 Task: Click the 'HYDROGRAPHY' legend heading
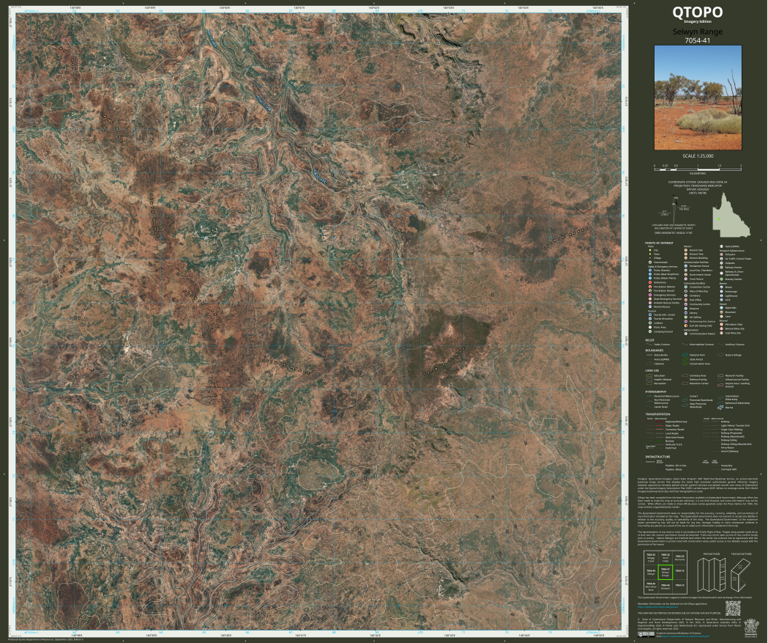click(x=656, y=392)
